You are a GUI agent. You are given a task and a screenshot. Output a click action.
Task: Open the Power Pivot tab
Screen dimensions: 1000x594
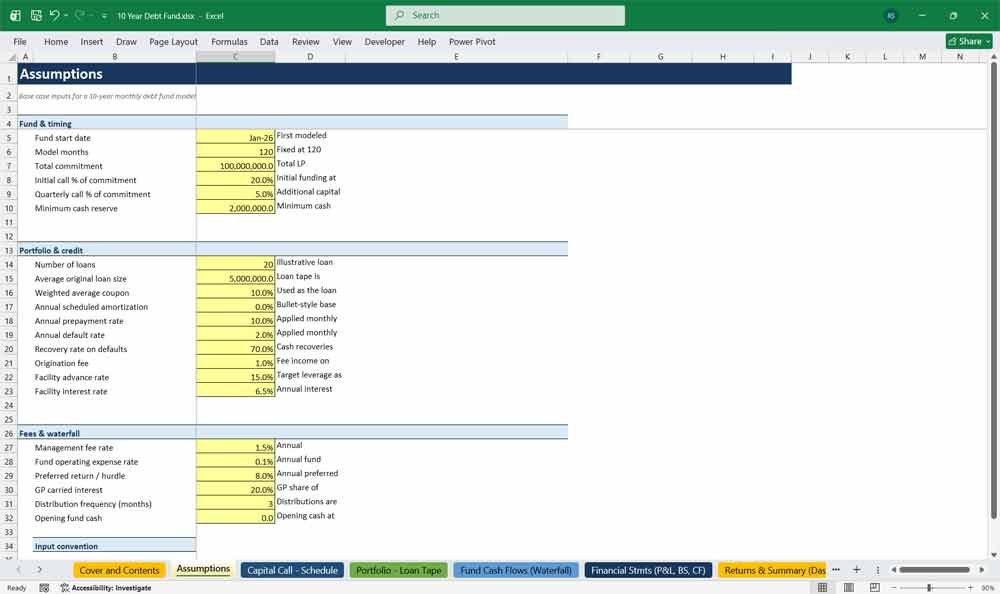[x=472, y=41]
